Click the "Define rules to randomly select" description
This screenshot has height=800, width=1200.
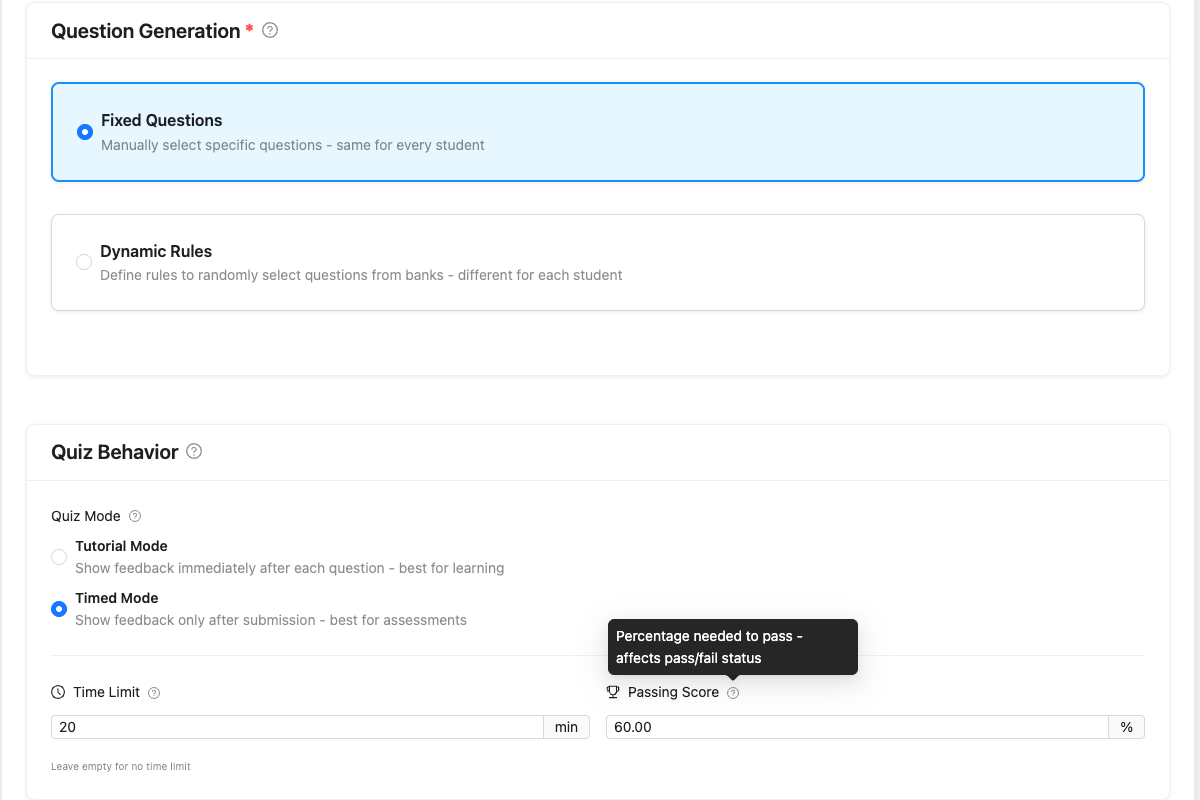pyautogui.click(x=361, y=275)
